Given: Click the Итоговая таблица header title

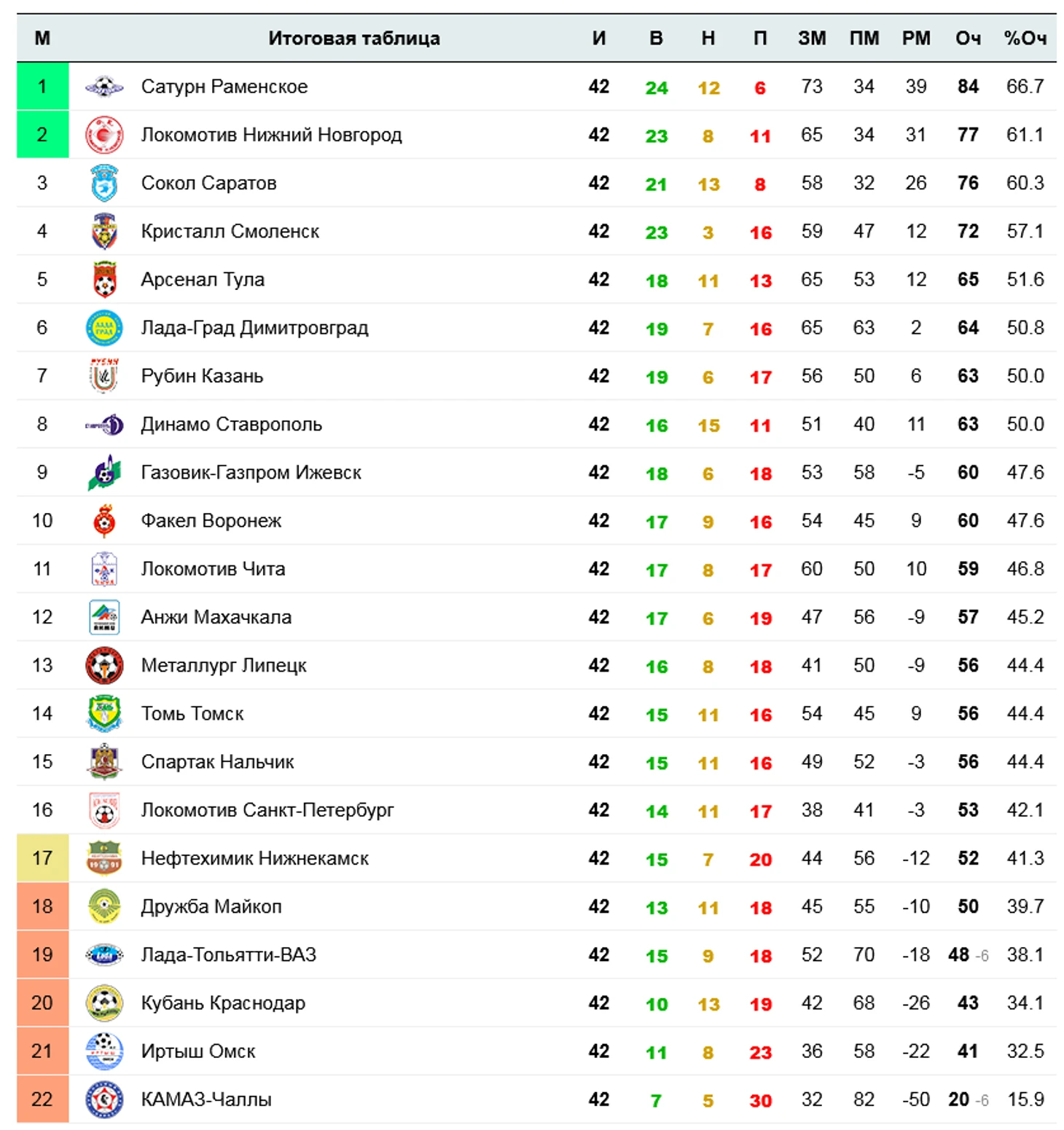Looking at the screenshot, I should point(354,38).
